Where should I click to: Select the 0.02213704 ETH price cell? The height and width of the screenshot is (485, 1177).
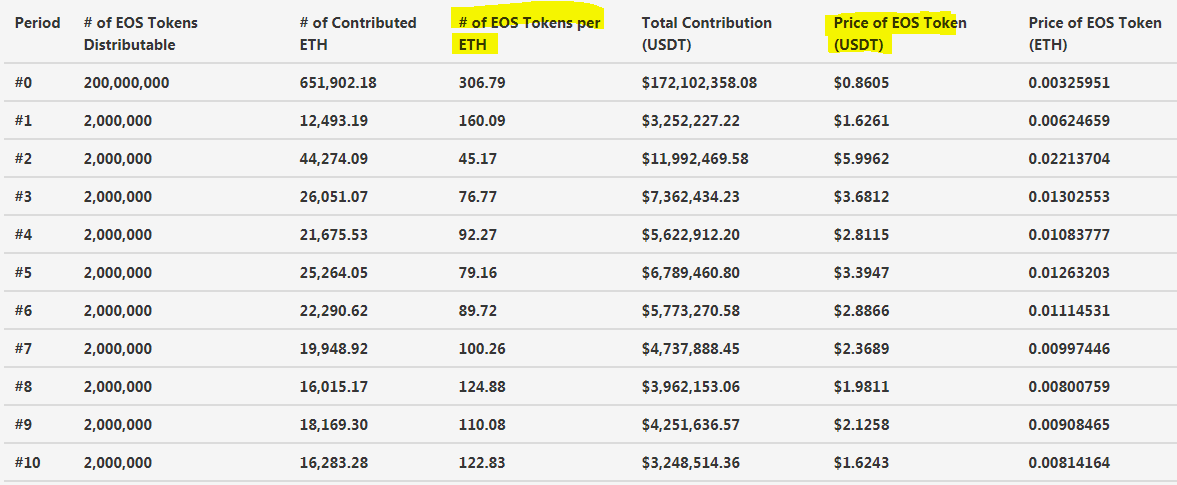(x=1068, y=159)
